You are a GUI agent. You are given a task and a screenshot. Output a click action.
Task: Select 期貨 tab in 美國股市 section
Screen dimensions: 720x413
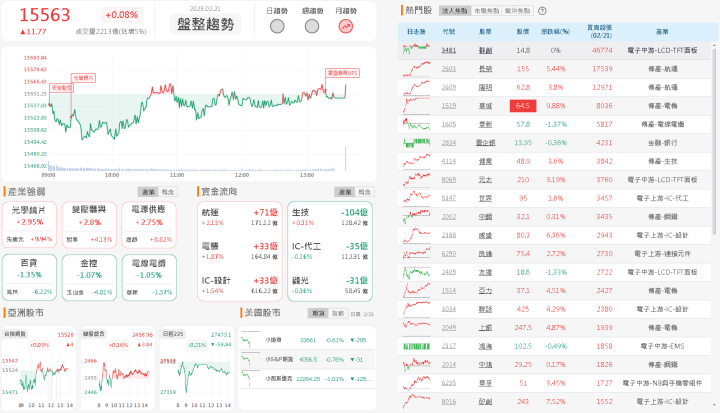point(318,313)
